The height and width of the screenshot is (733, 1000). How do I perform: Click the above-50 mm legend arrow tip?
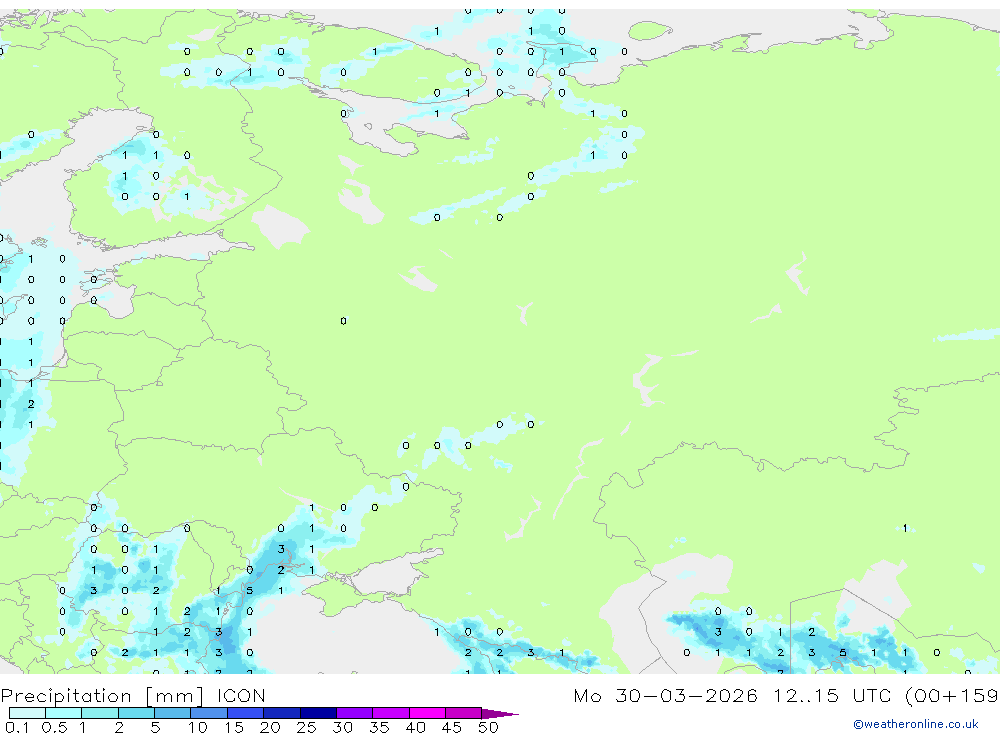point(500,714)
